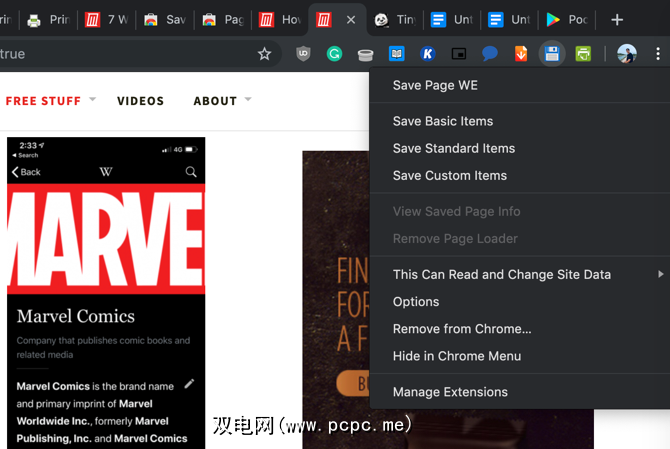Switch to the second 'Unt' Google Docs tab

point(509,20)
